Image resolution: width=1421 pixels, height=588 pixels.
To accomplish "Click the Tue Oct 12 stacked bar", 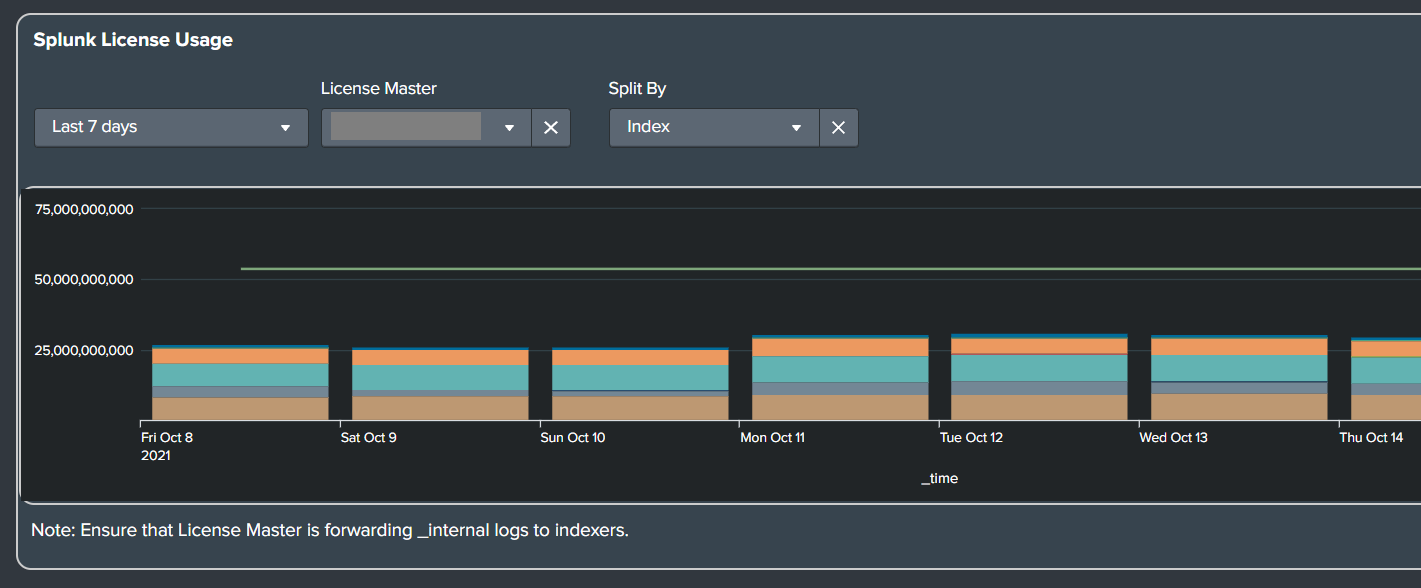I will 1040,377.
